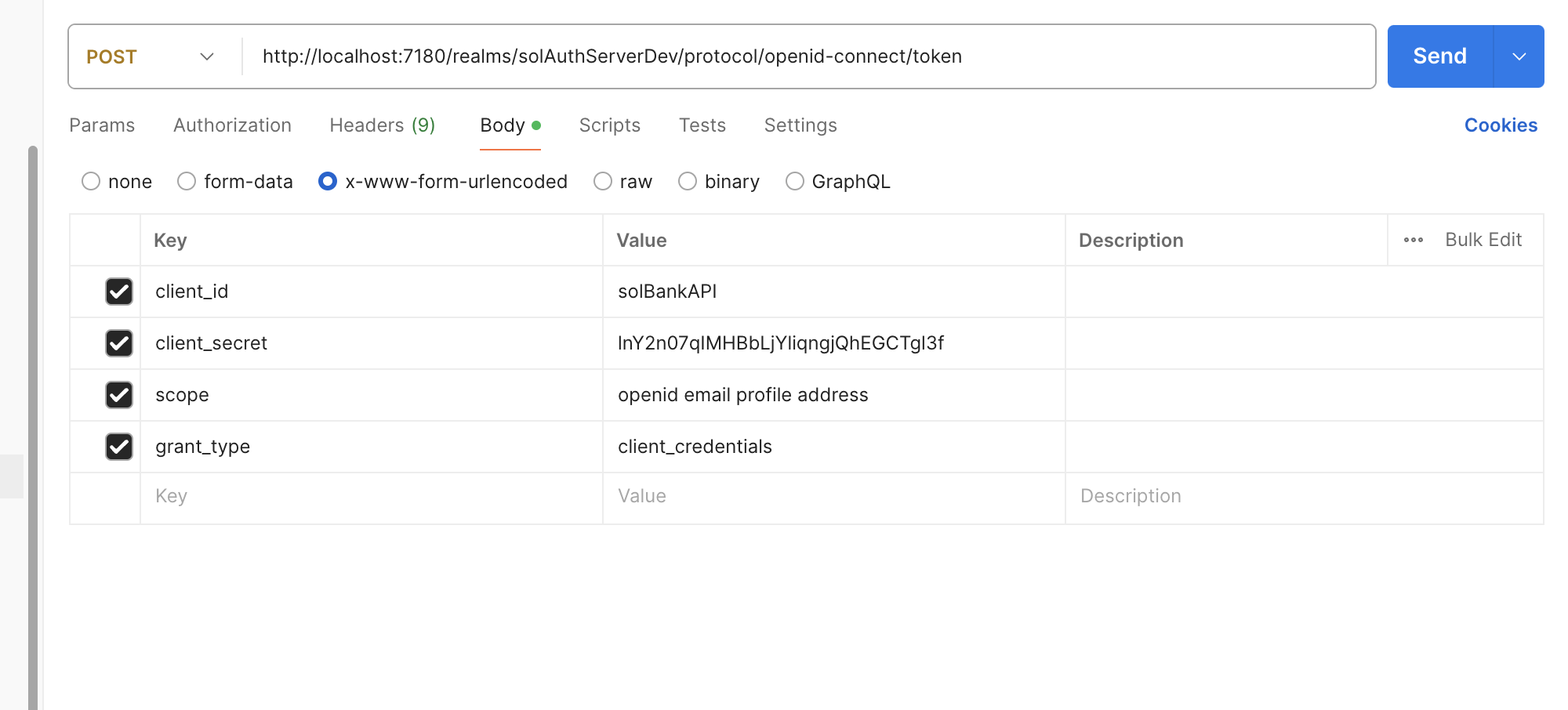Select the raw body type

click(x=602, y=182)
